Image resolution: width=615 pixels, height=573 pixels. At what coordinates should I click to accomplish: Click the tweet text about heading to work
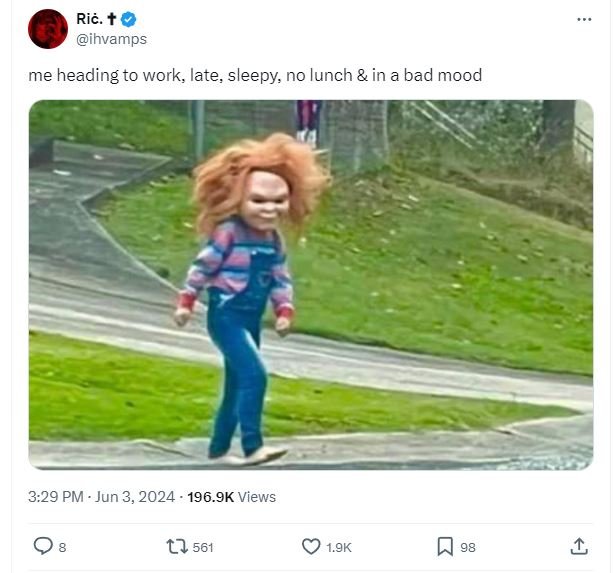[x=255, y=75]
